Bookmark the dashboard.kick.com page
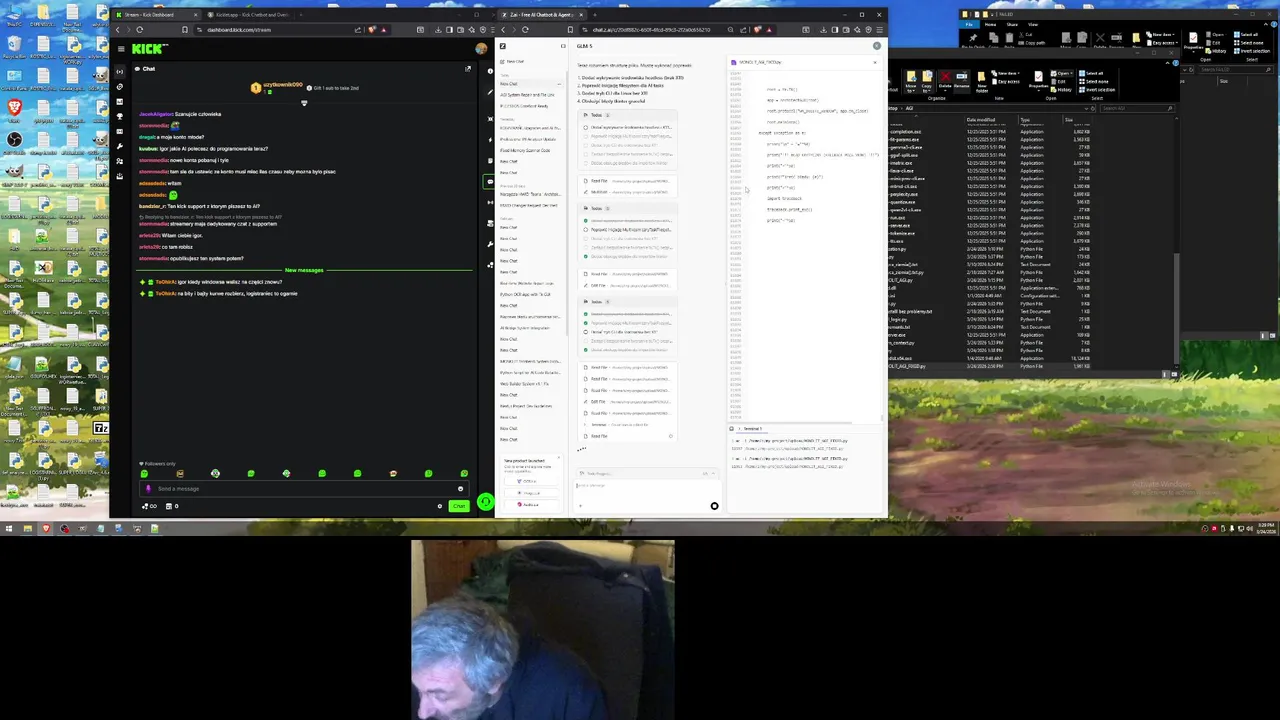Viewport: 1280px width, 720px height. coord(184,30)
